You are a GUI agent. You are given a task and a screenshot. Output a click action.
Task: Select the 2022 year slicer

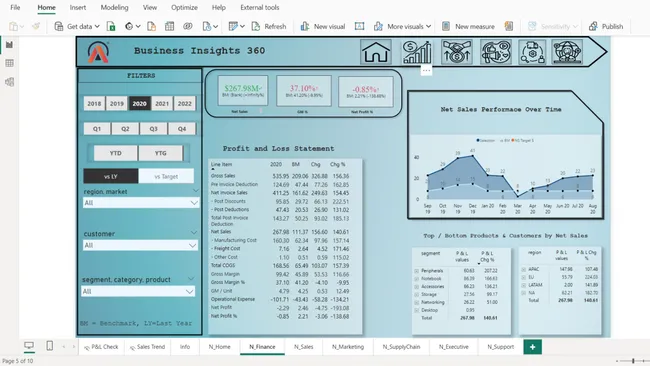184,104
